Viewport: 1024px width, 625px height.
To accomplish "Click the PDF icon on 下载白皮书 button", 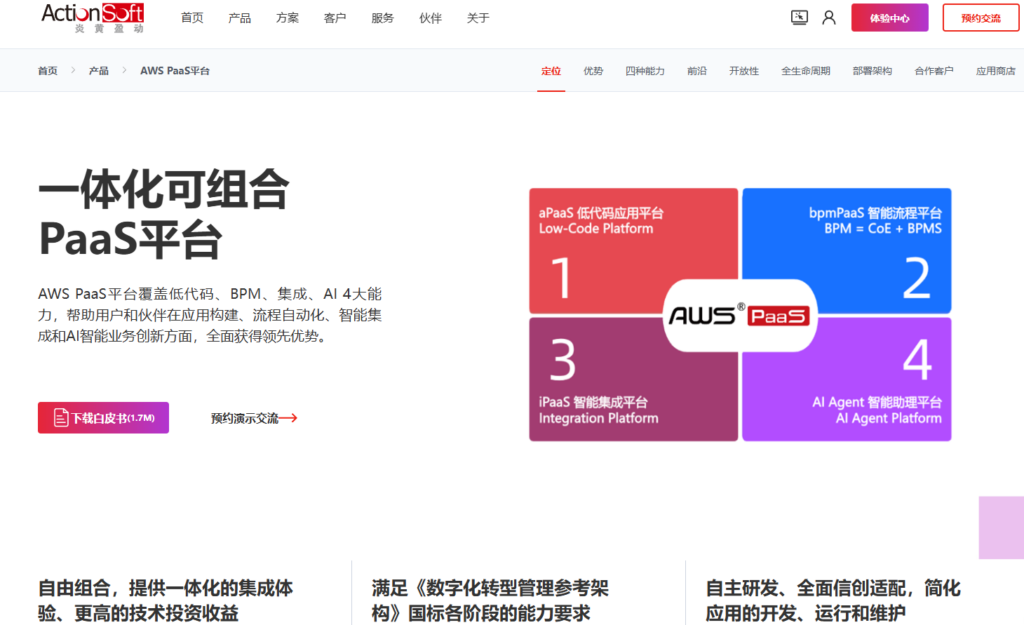I will [x=62, y=417].
